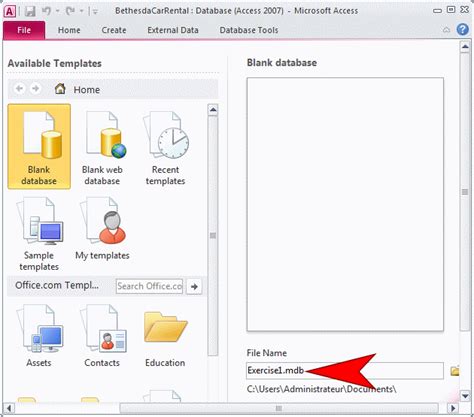Restore down the Access window
Viewport: 474px width, 417px height.
[451, 10]
